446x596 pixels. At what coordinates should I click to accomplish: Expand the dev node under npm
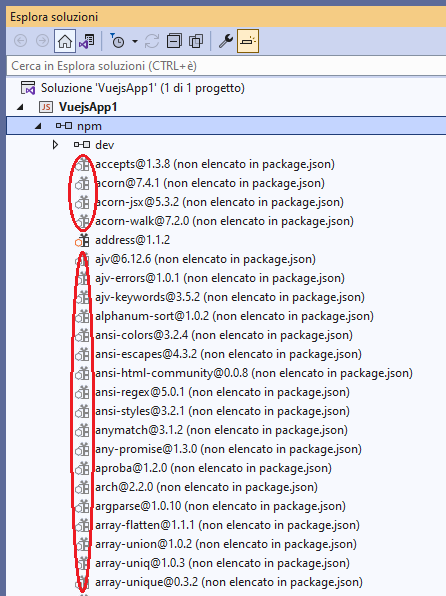(56, 145)
